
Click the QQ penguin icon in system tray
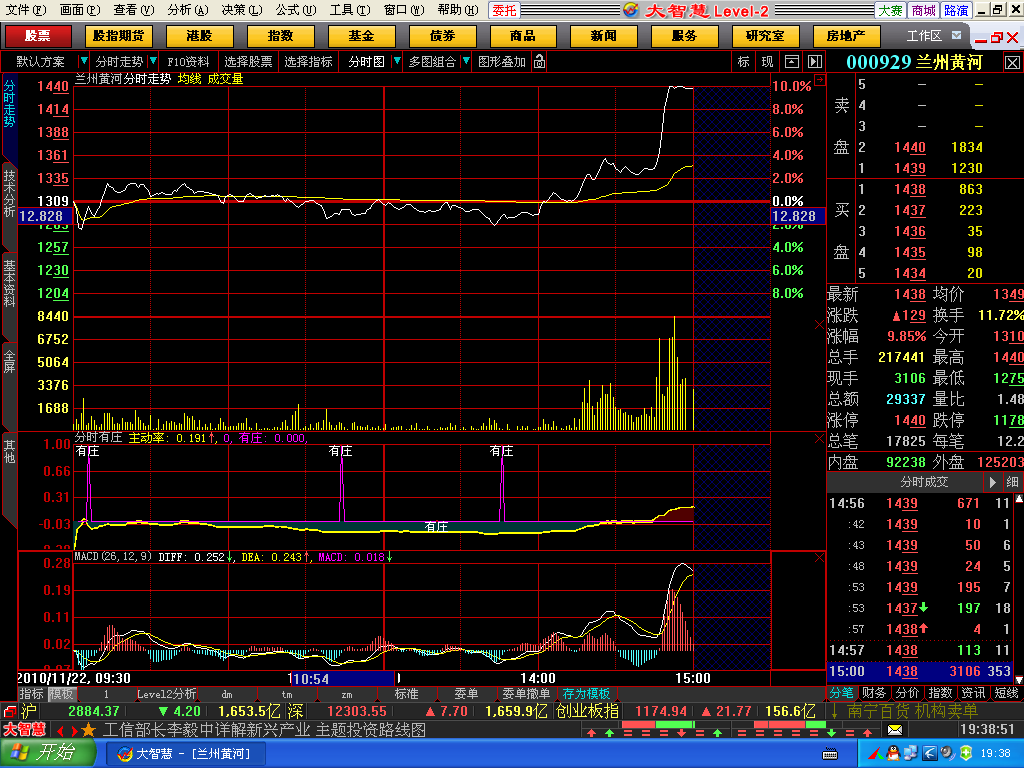873,752
